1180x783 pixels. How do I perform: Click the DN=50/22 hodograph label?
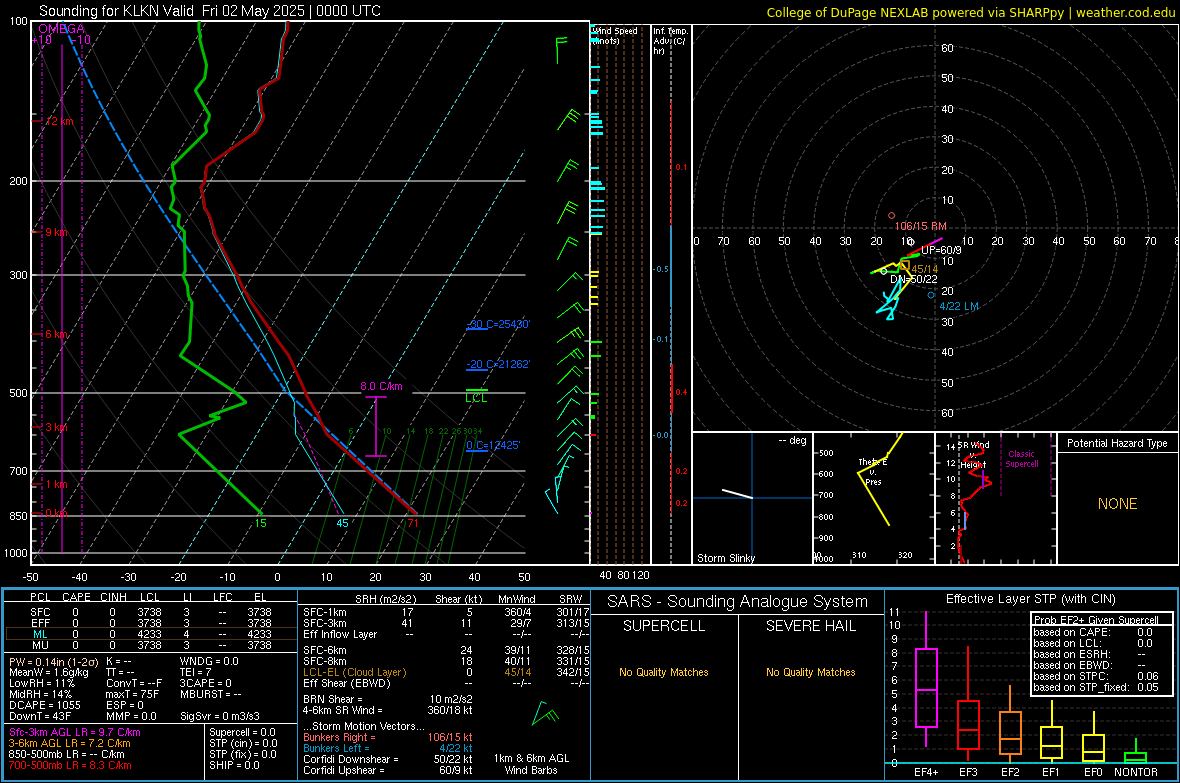click(x=914, y=279)
